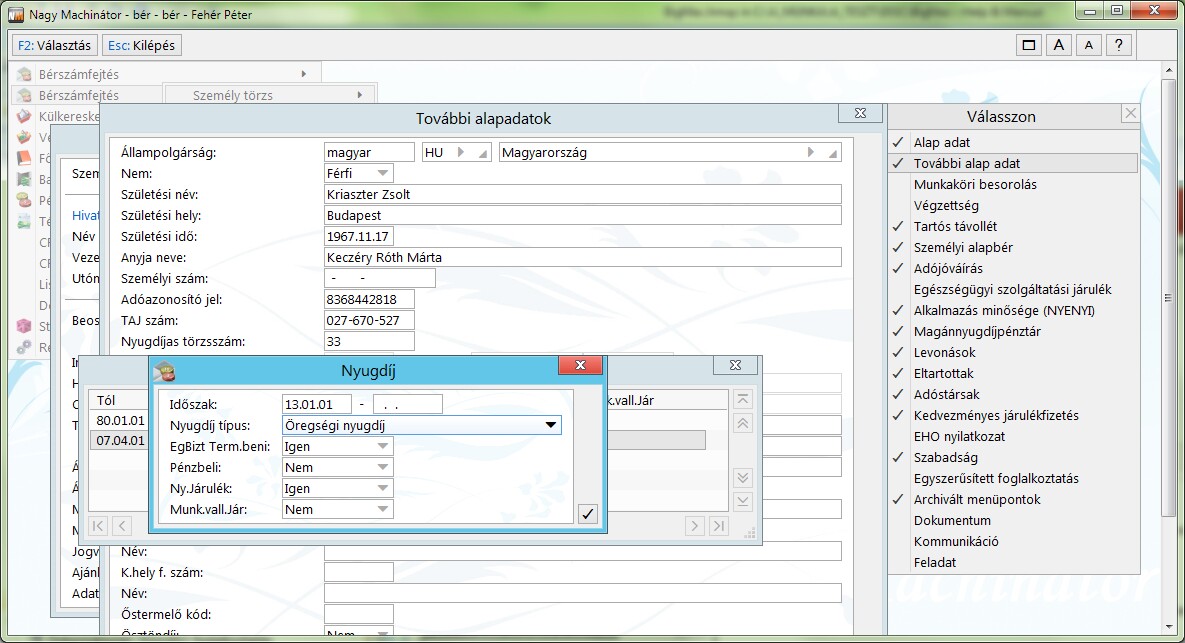1185x643 pixels.
Task: Click the Adóazonosító jel input field
Action: point(369,299)
